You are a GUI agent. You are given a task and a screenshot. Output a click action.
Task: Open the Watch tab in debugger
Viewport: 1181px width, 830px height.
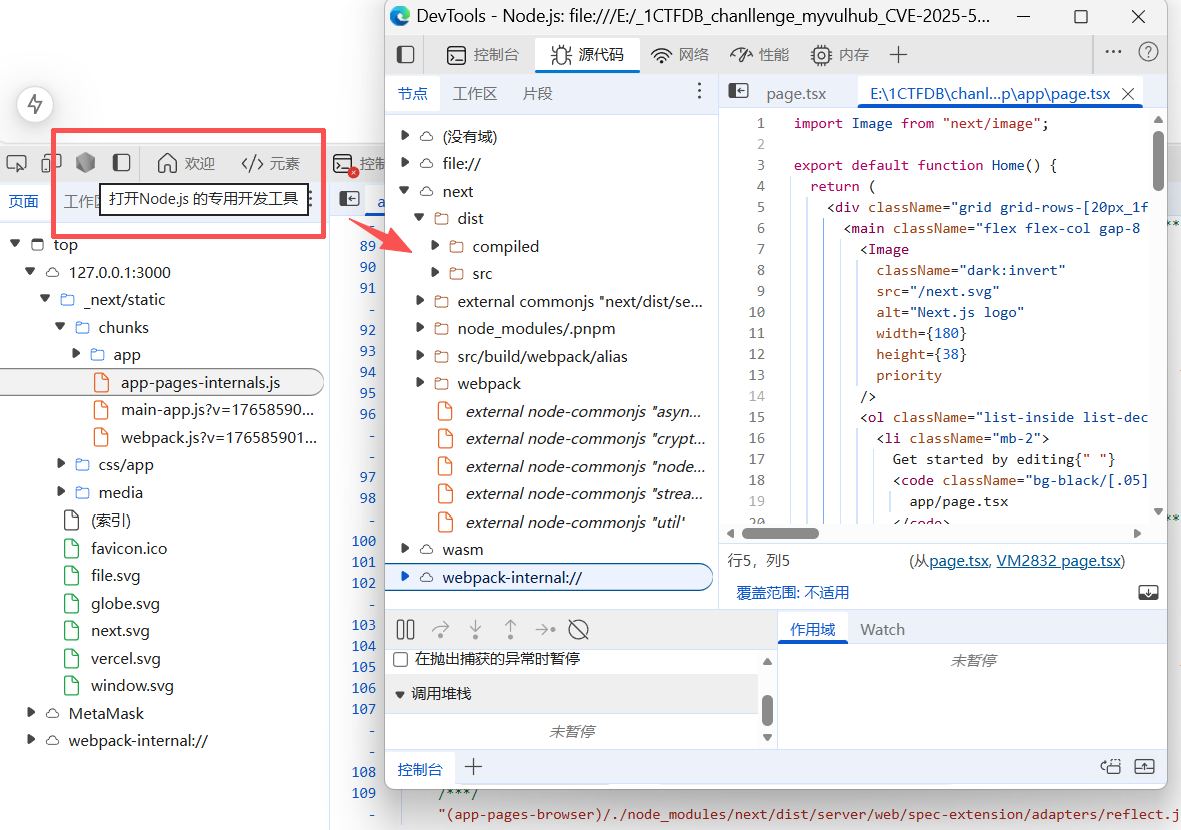tap(882, 629)
